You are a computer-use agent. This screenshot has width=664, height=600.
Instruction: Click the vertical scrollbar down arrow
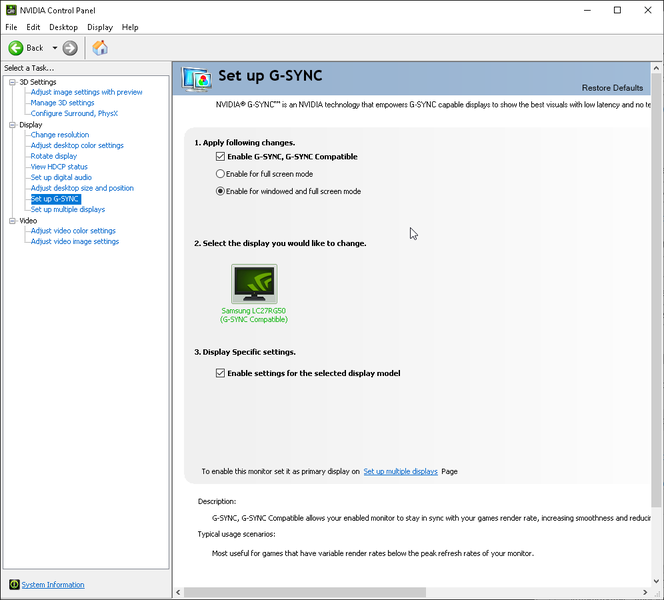point(656,581)
